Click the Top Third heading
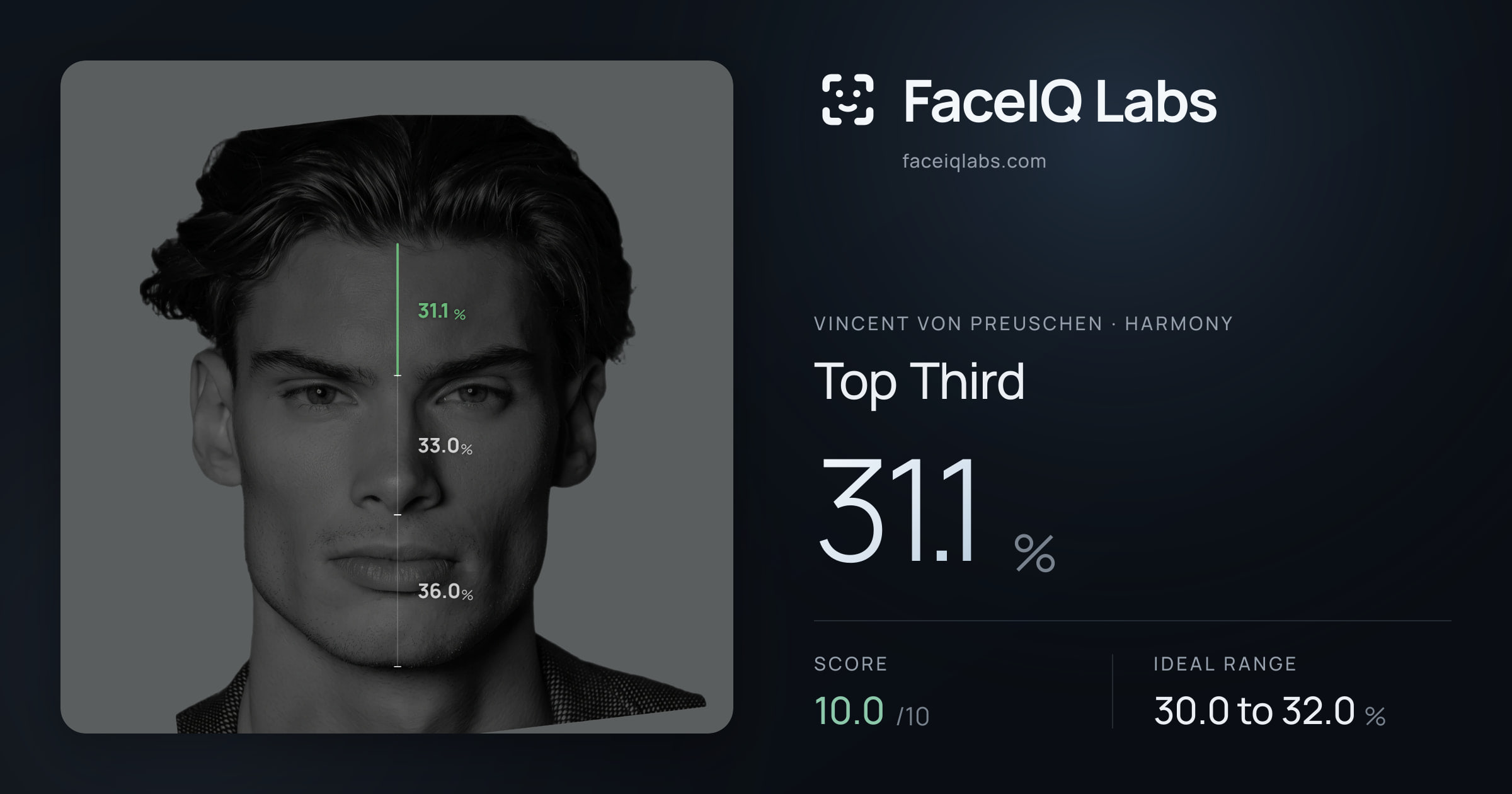The height and width of the screenshot is (794, 1512). pyautogui.click(x=919, y=382)
